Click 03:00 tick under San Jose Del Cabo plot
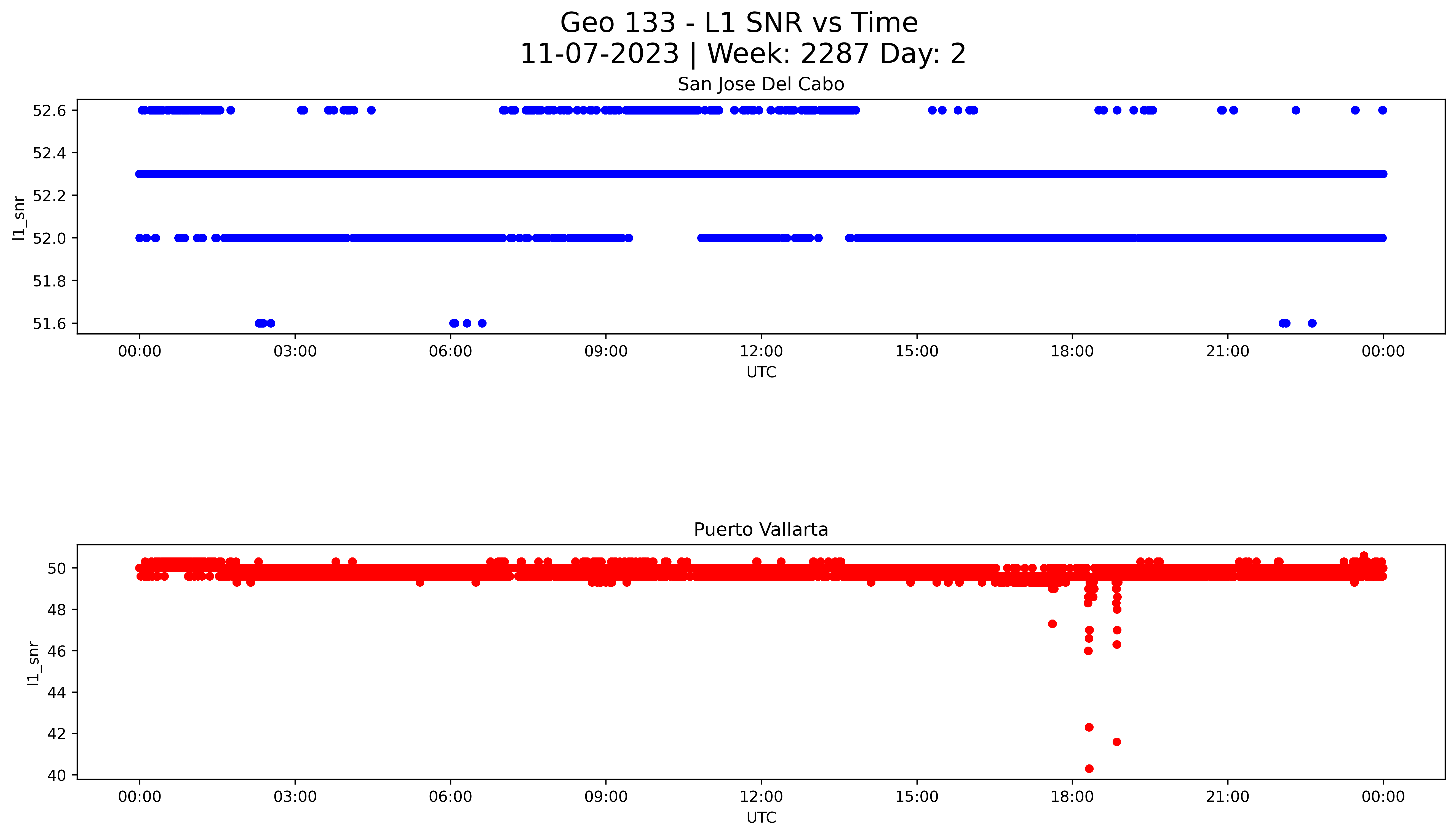This screenshot has width=1456, height=837. 295,352
